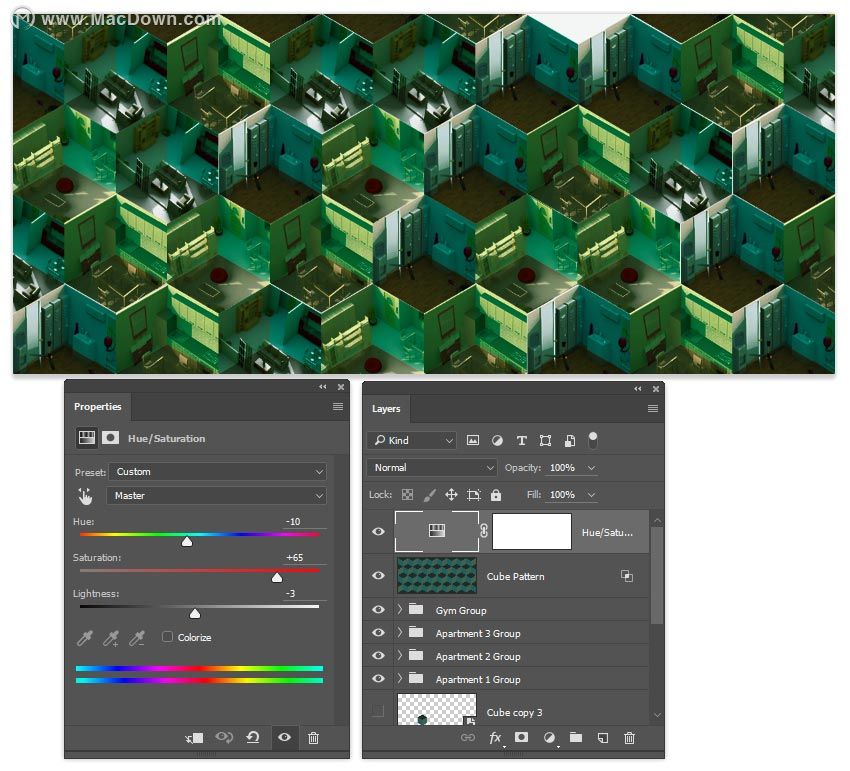
Task: Select the Properties tab
Action: [98, 407]
